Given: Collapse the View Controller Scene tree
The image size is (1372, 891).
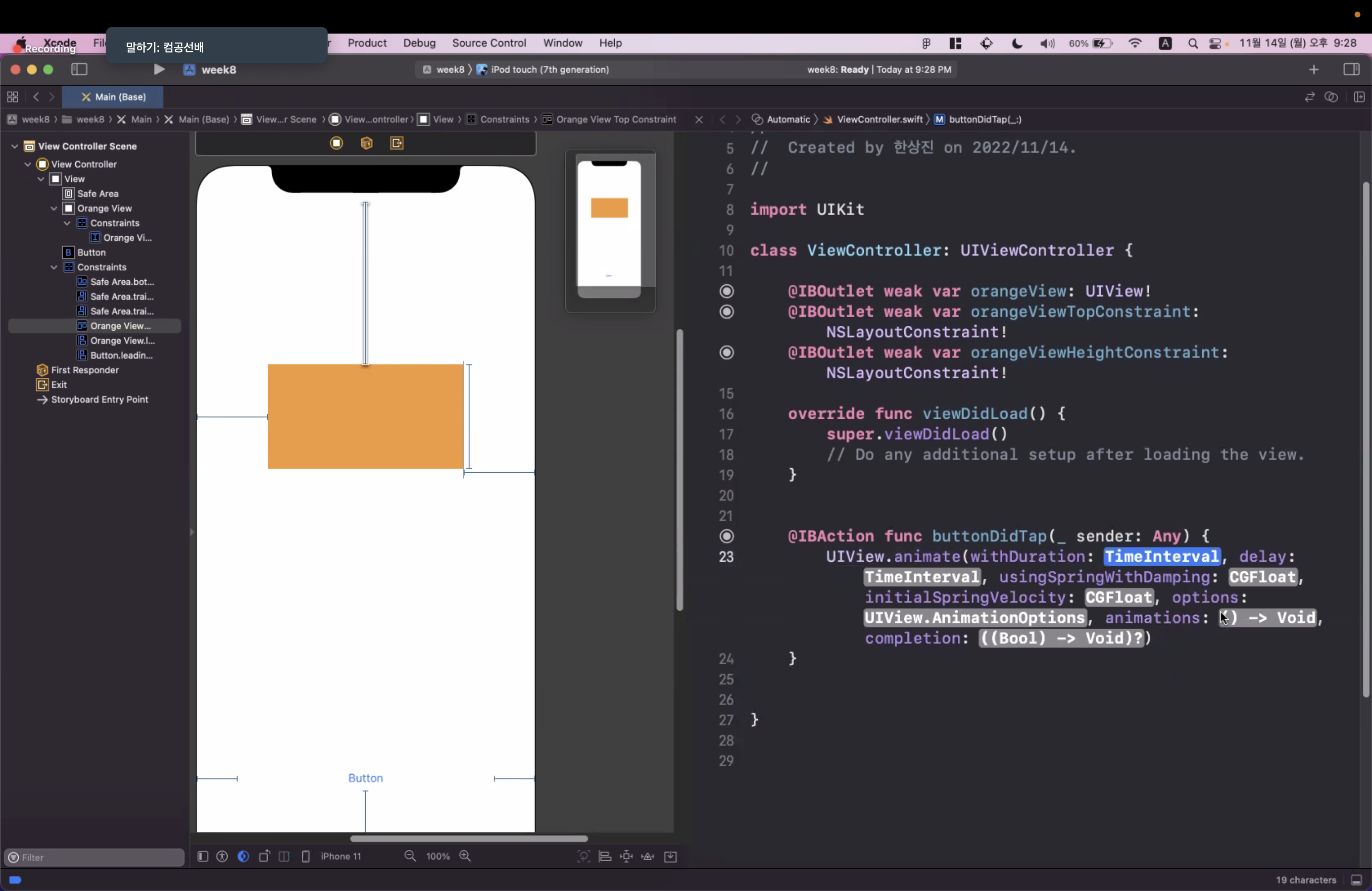Looking at the screenshot, I should coord(15,147).
